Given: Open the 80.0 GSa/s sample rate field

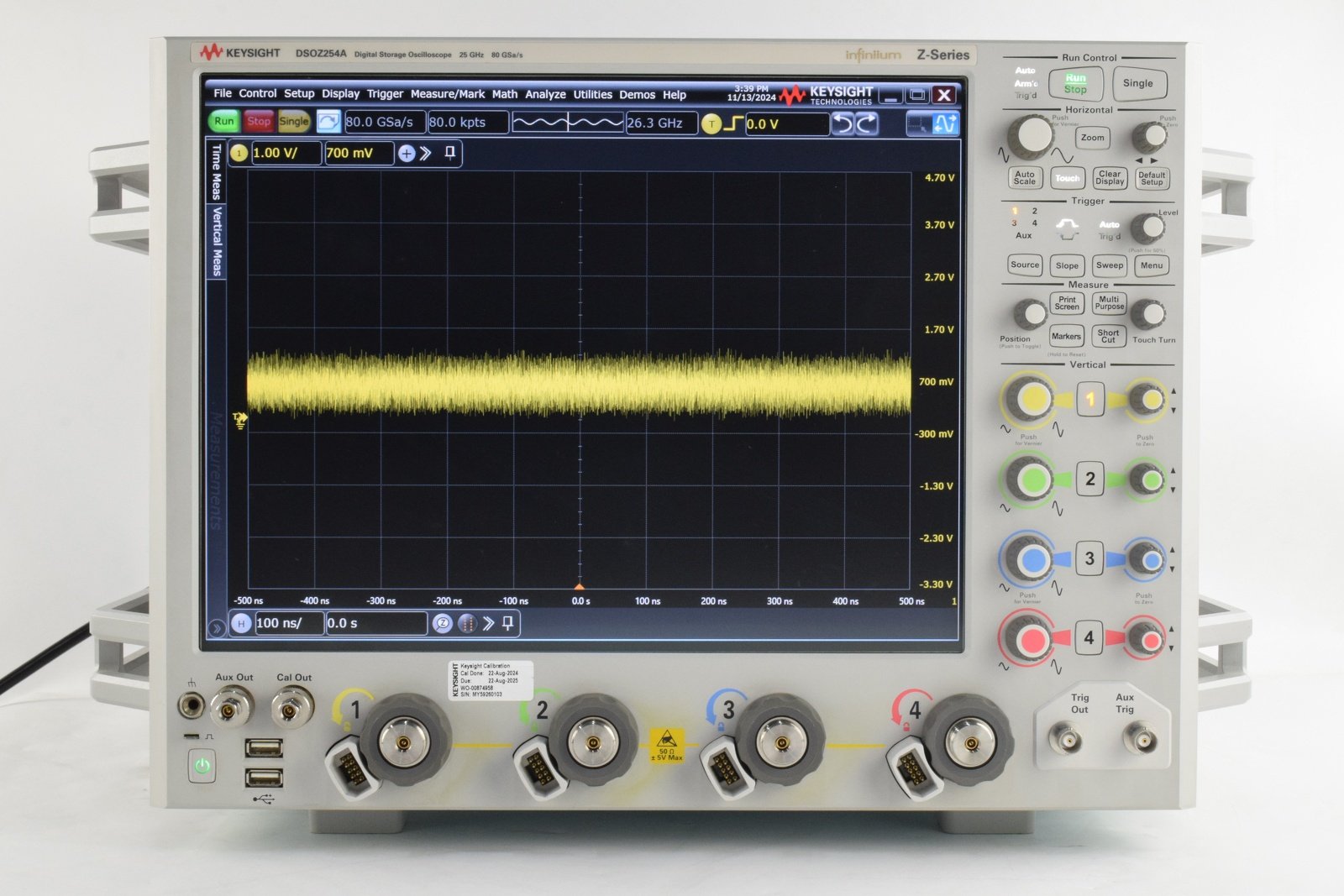Looking at the screenshot, I should click(385, 123).
